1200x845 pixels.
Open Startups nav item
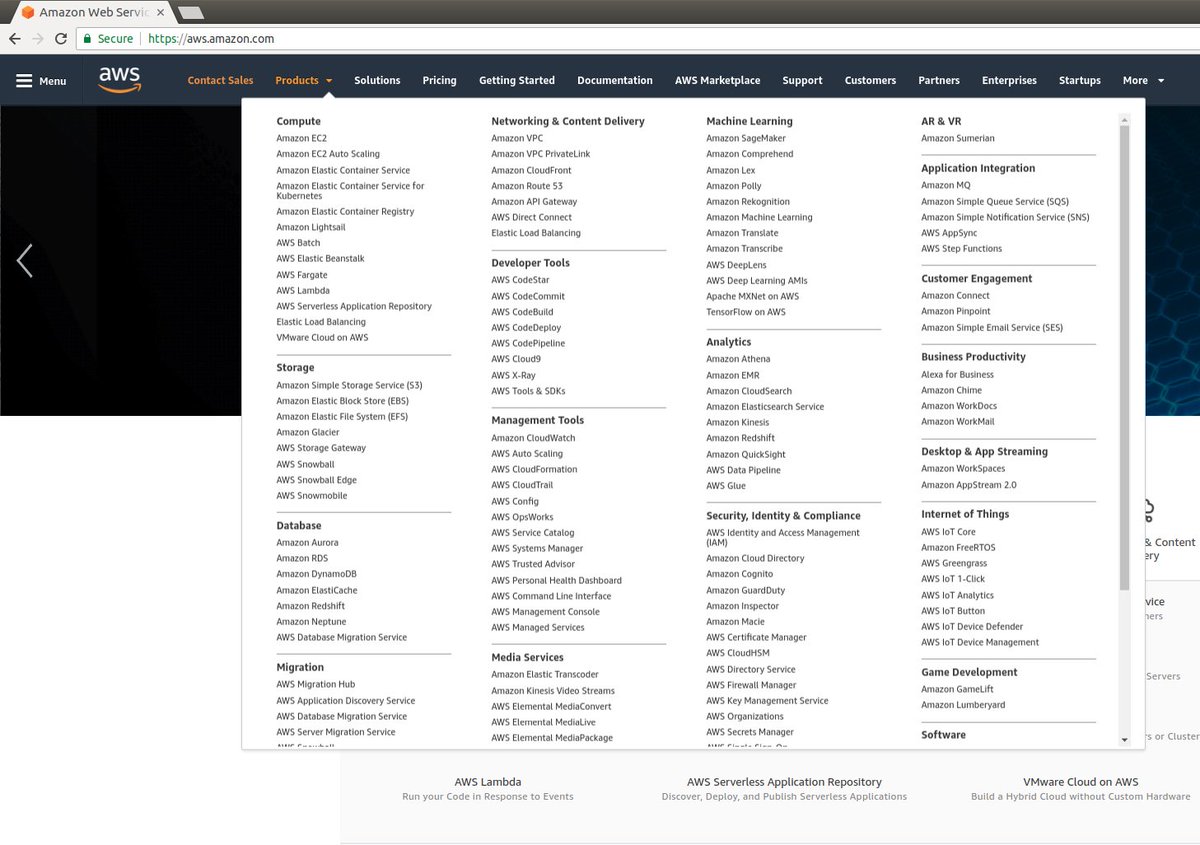coord(1080,80)
